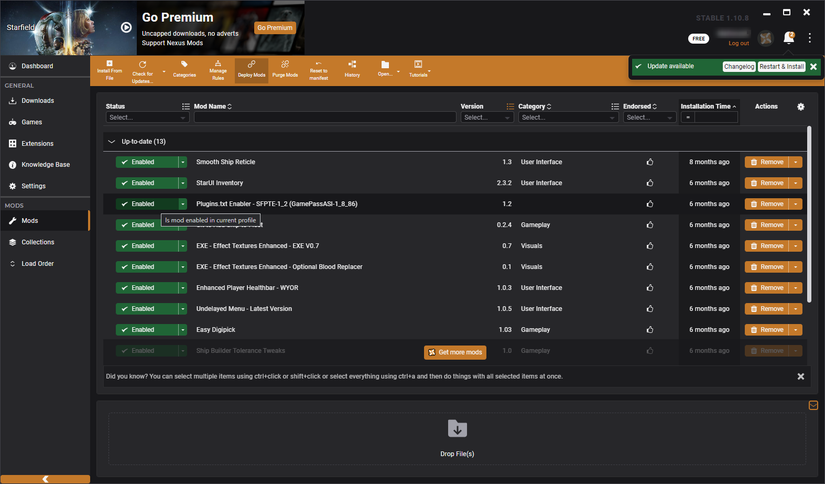Endorse StarUI Inventory with thumbs-up
The width and height of the screenshot is (825, 484).
click(650, 183)
